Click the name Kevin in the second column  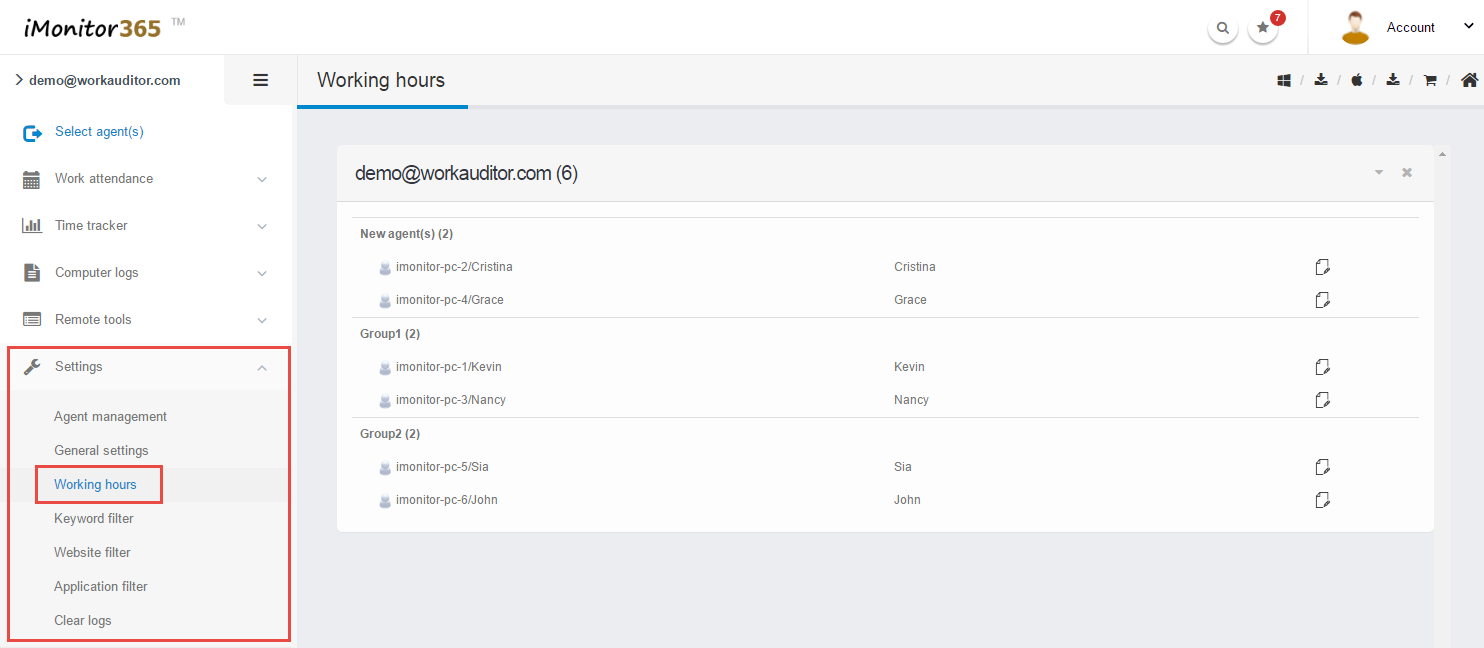coord(909,367)
